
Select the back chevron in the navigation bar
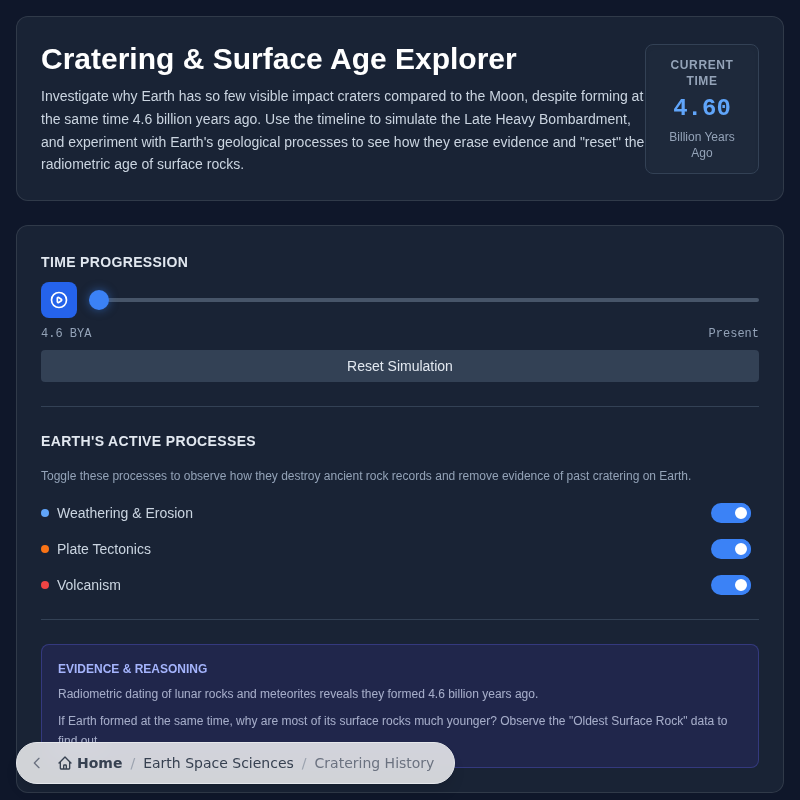(x=36, y=763)
